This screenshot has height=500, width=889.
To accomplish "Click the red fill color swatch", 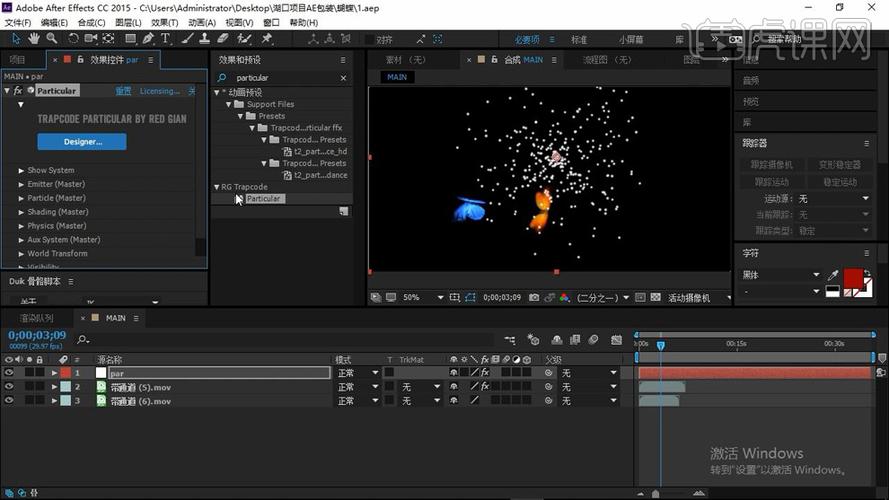I will (x=853, y=278).
